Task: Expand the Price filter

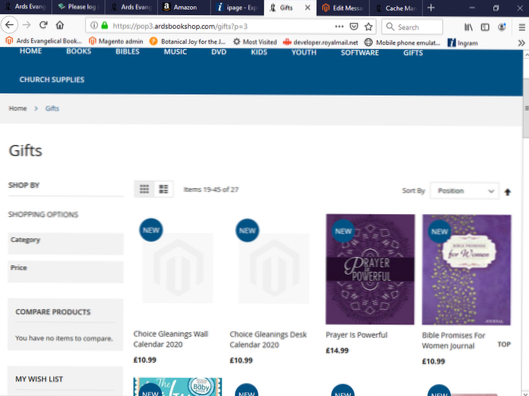Action: 65,272
